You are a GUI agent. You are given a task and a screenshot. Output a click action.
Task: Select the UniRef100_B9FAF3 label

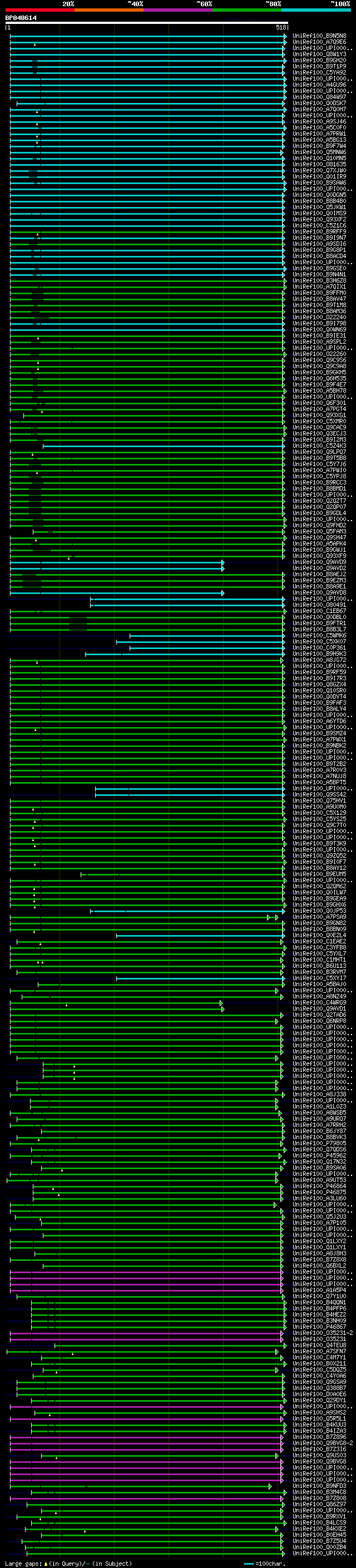click(x=319, y=703)
